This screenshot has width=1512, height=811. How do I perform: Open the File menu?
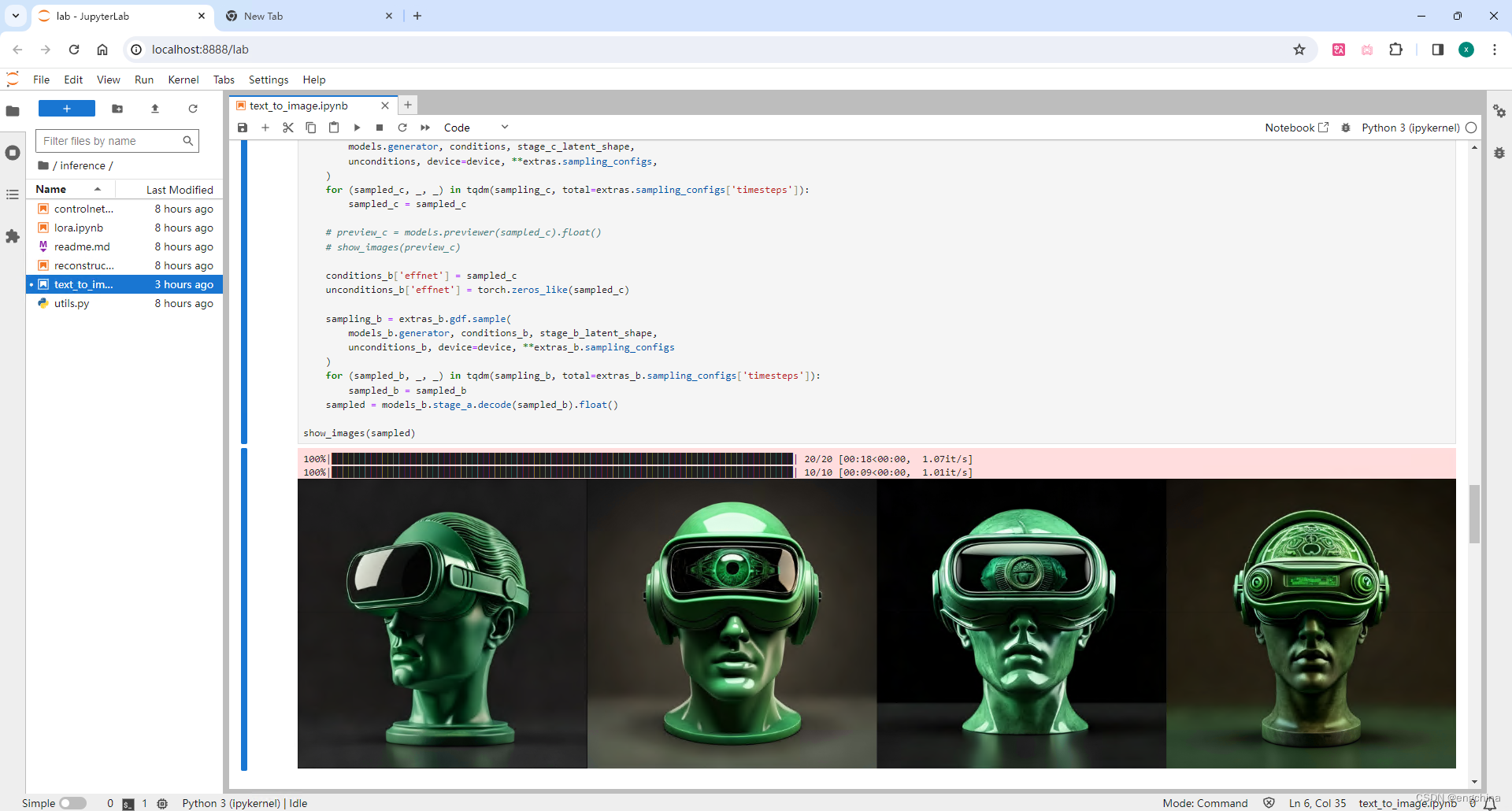42,80
